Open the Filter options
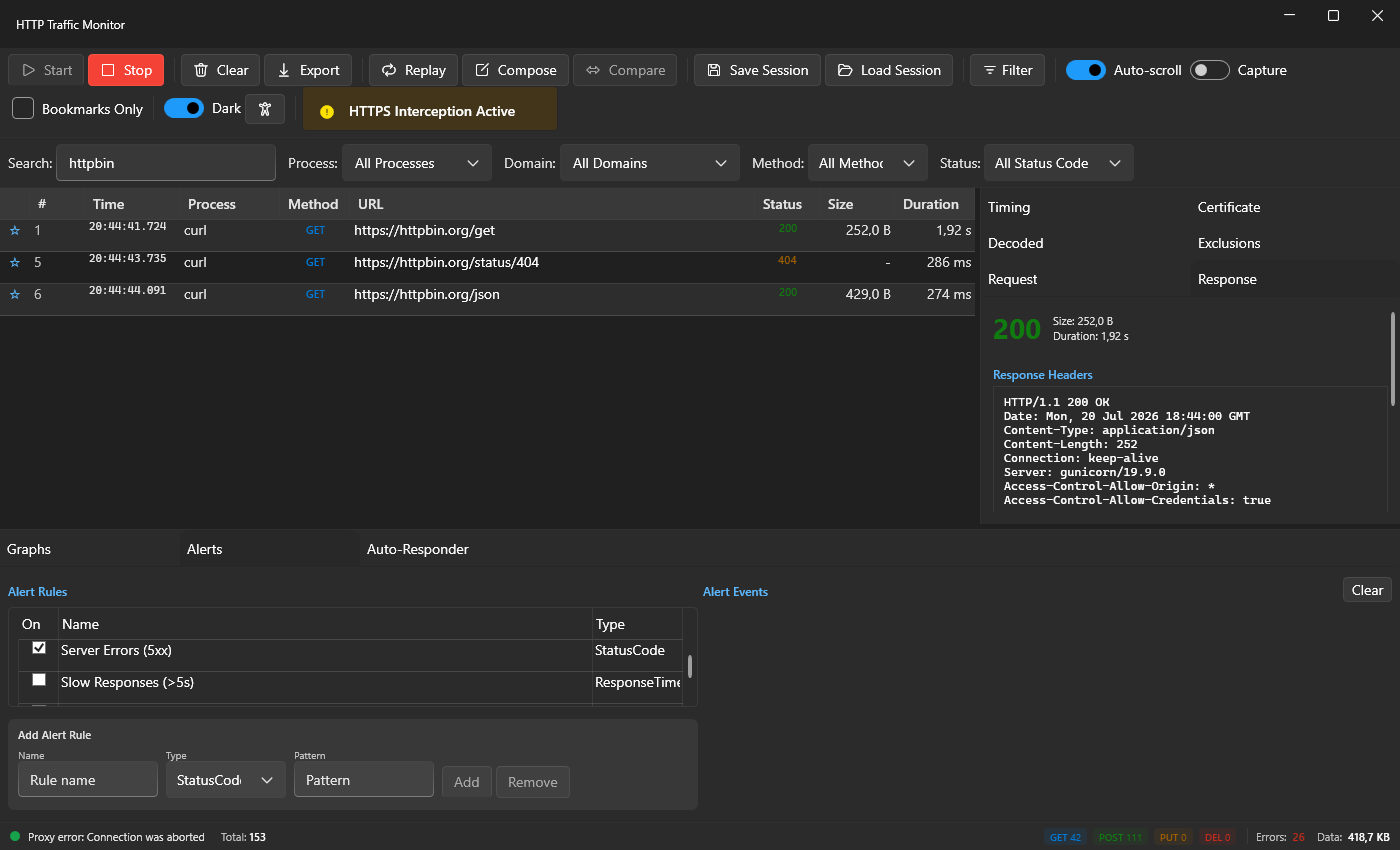This screenshot has width=1400, height=850. (x=1008, y=70)
